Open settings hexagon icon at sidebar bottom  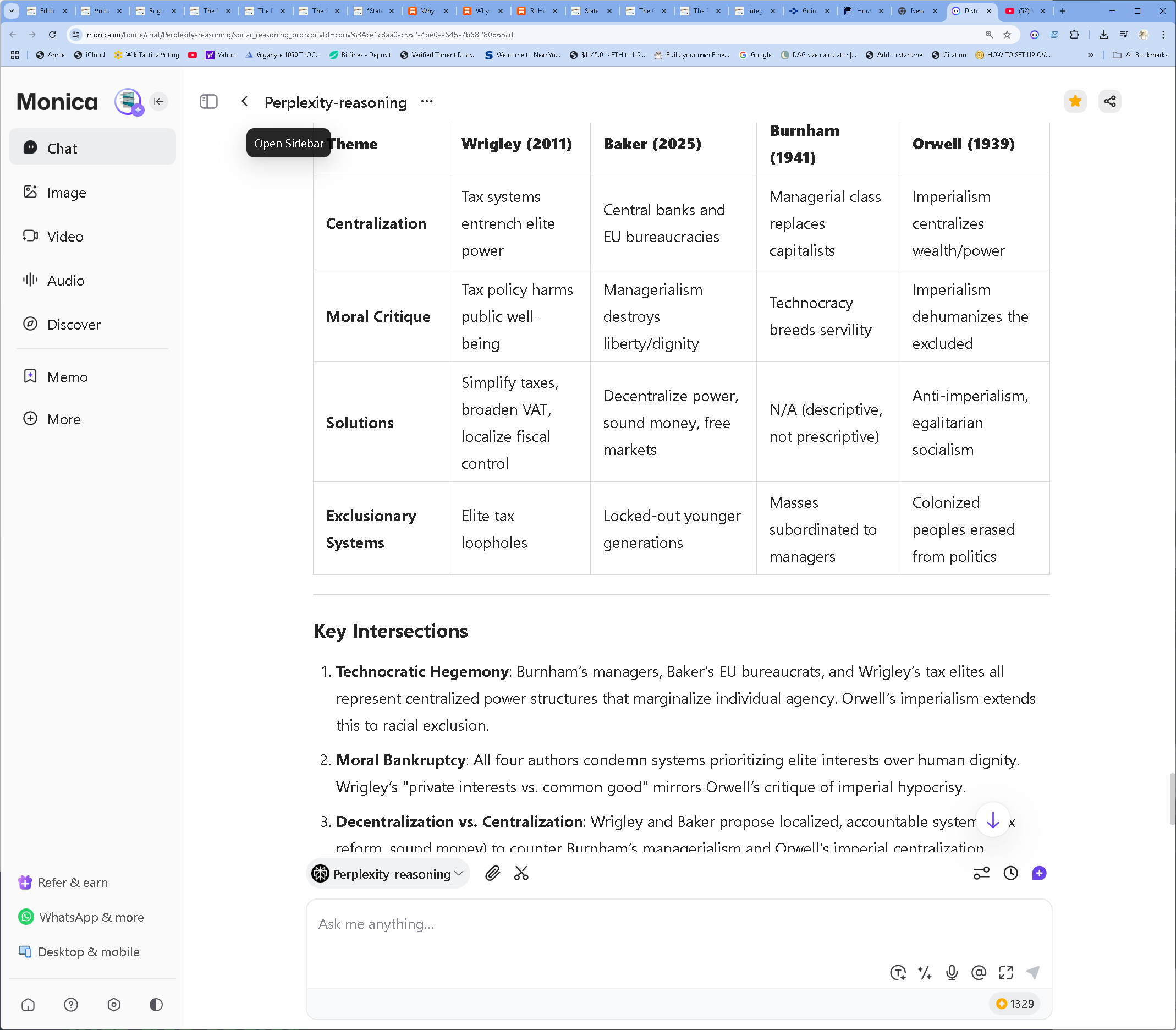[114, 1005]
